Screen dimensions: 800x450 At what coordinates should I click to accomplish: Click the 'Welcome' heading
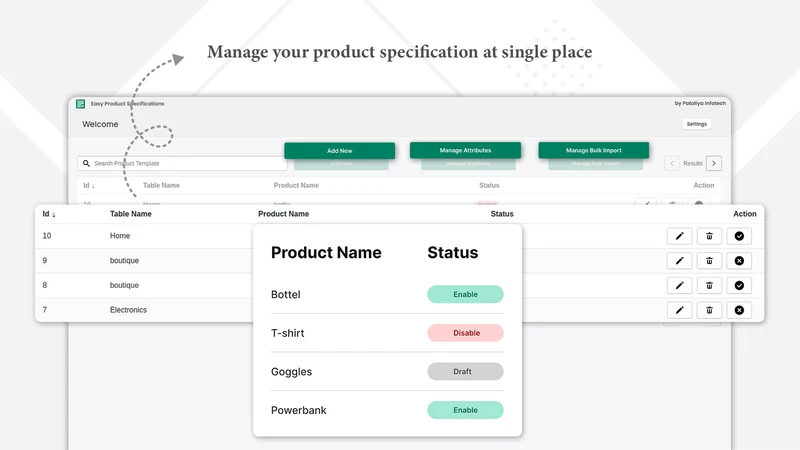tap(100, 124)
